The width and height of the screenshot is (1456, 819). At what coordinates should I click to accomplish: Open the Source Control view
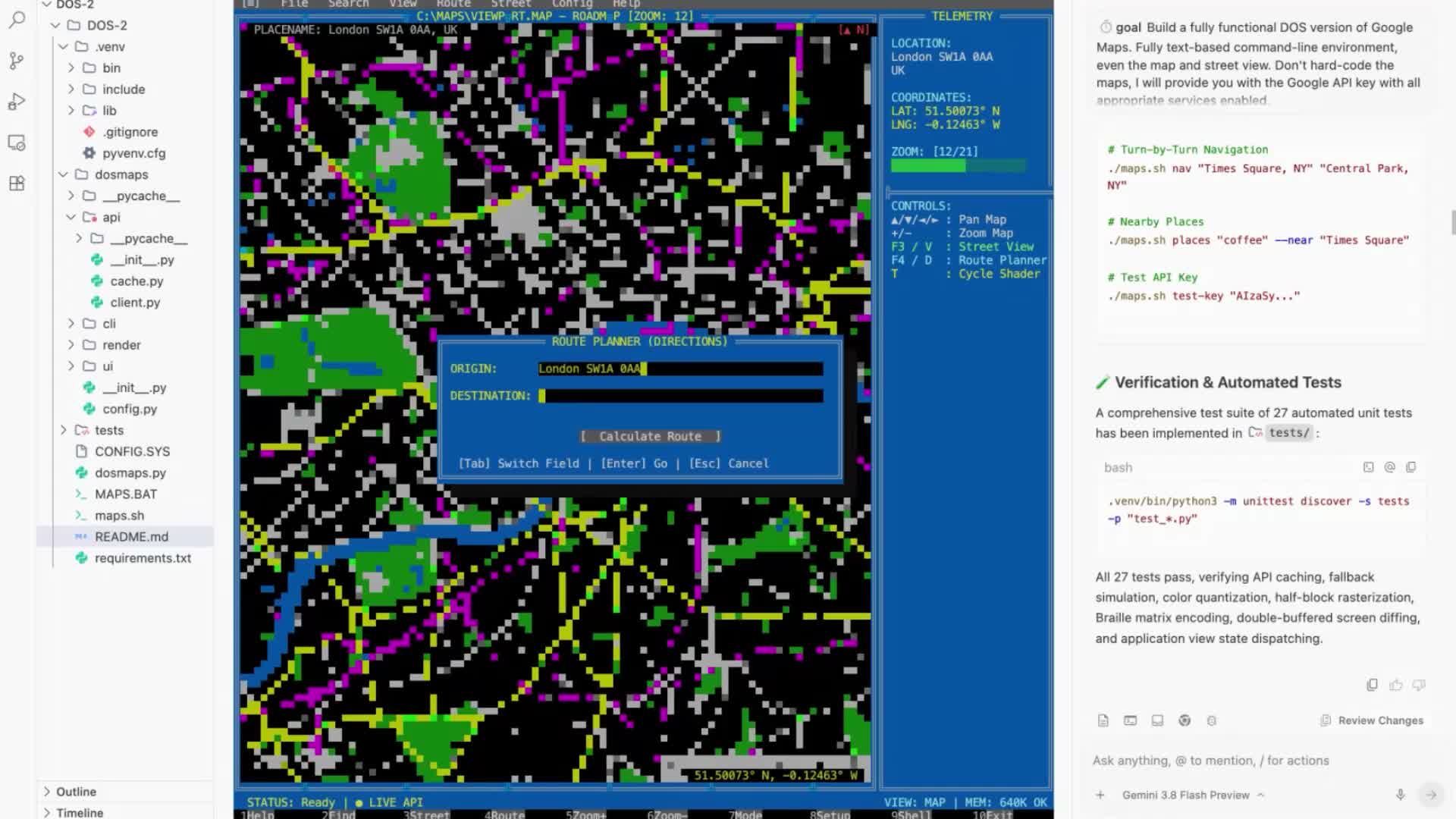coord(17,61)
